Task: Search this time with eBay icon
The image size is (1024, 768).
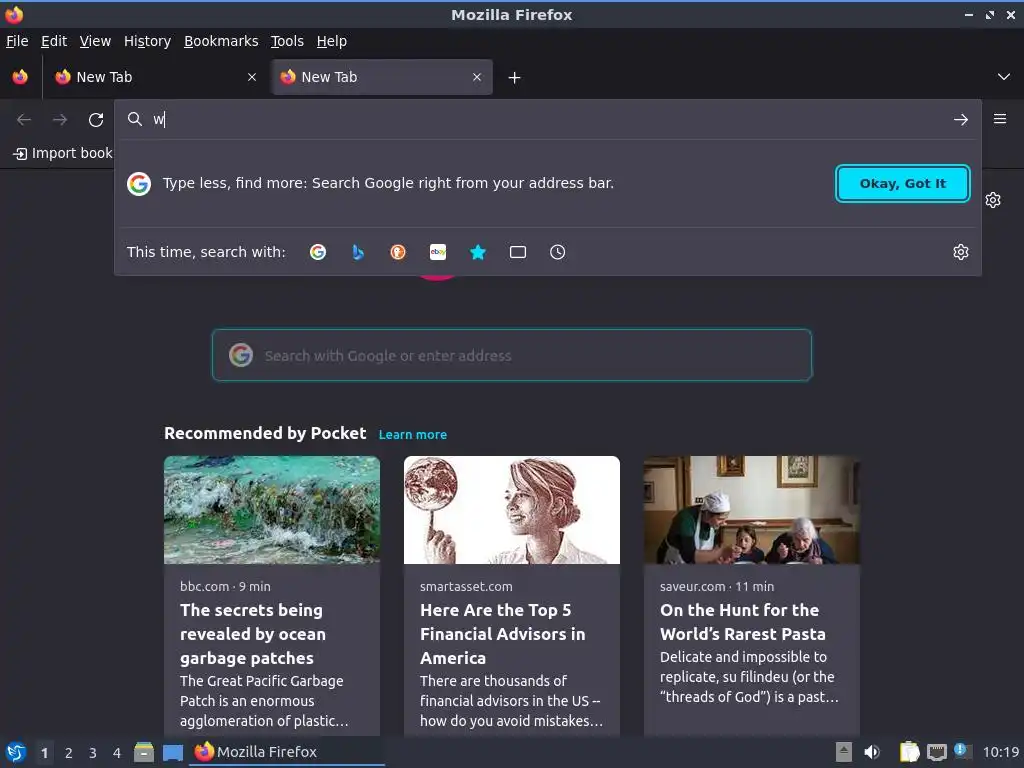Action: [438, 252]
